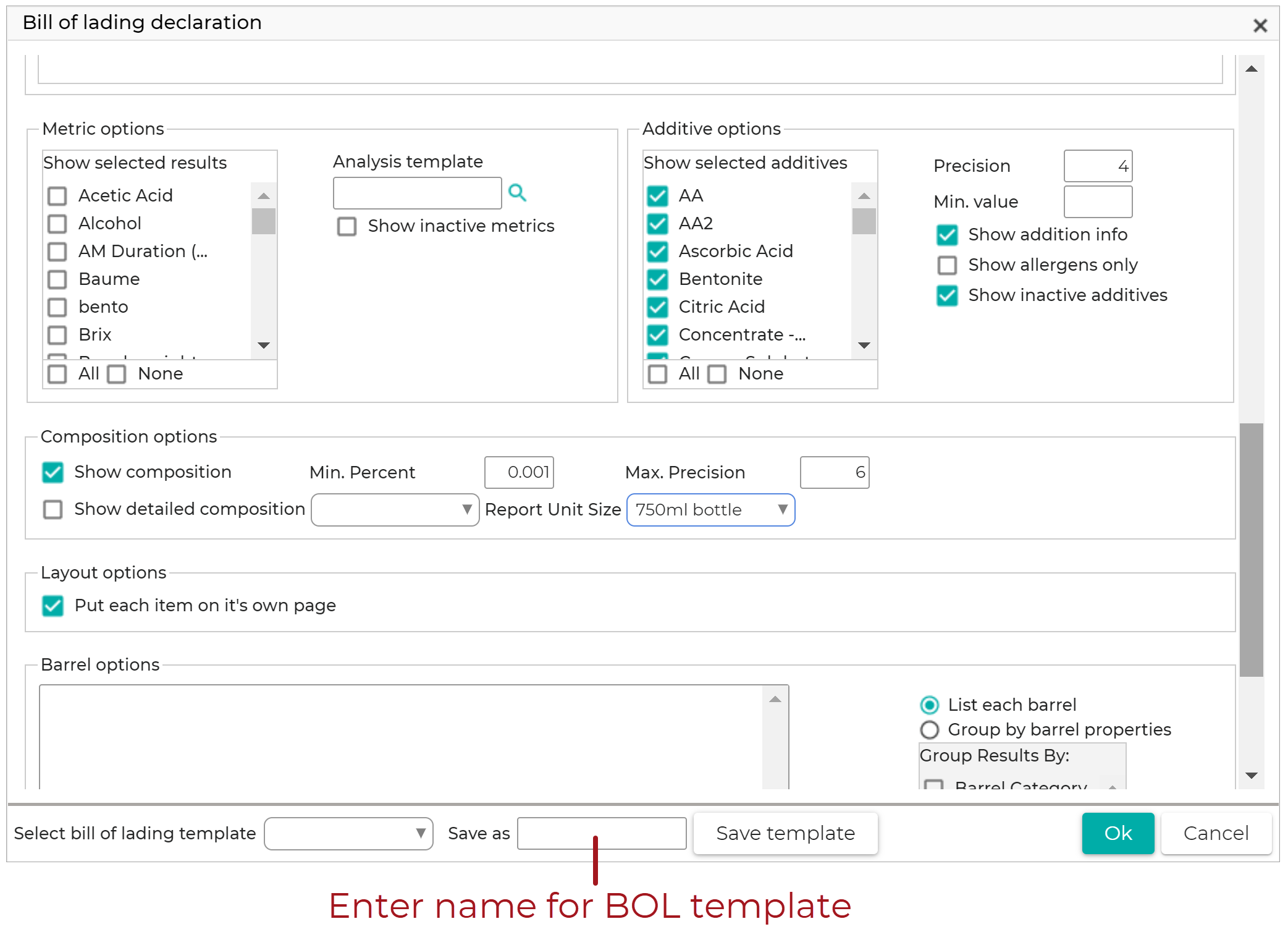Viewport: 1288px width, 945px height.
Task: Click the Analysis template search magnifier icon
Action: (x=517, y=193)
